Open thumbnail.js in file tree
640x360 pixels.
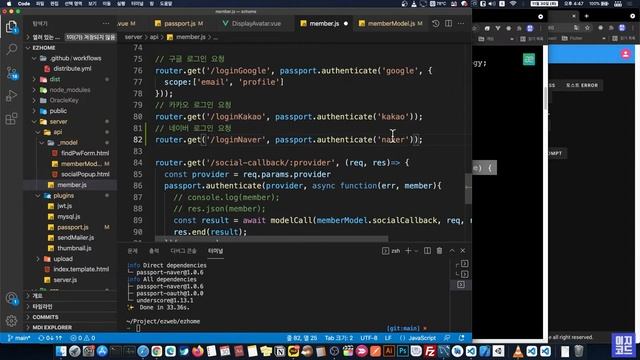point(74,248)
